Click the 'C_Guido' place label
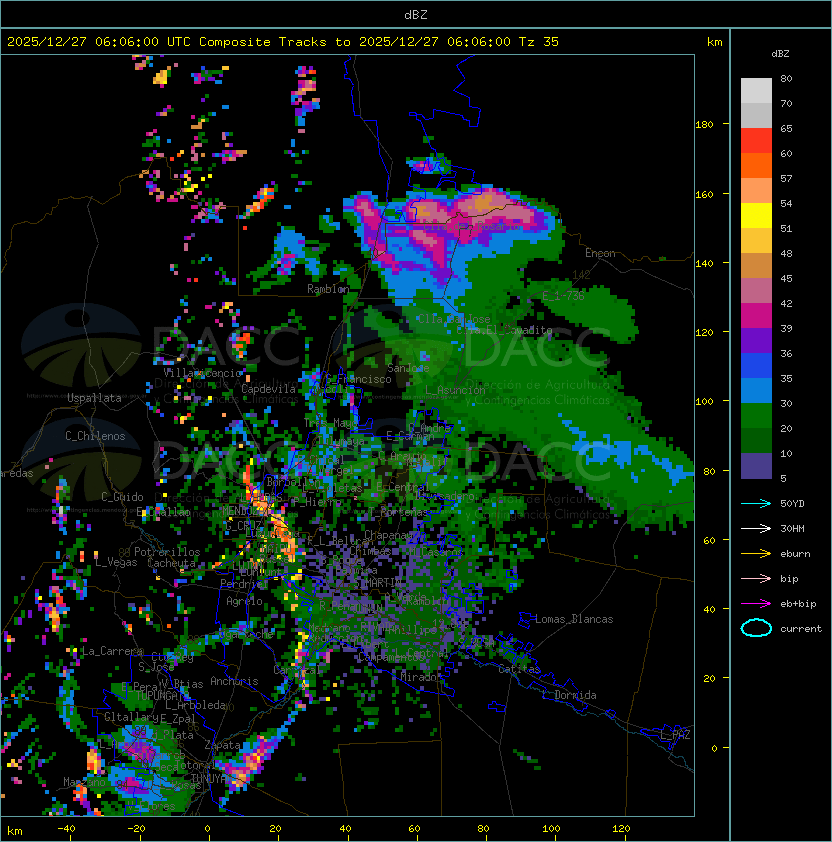Screen dimensions: 832x842 (x=122, y=497)
